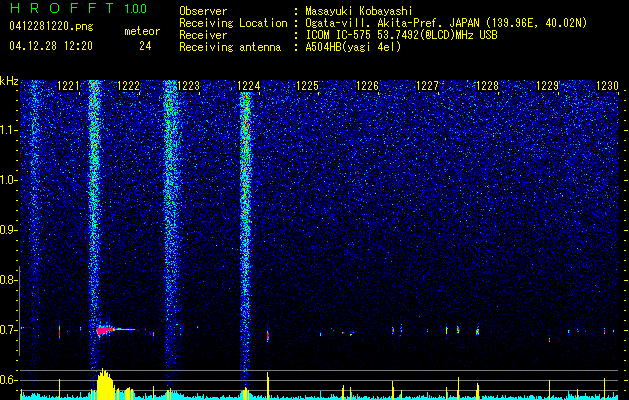The width and height of the screenshot is (629, 400).
Task: Click time marker 1230
Action: point(607,86)
